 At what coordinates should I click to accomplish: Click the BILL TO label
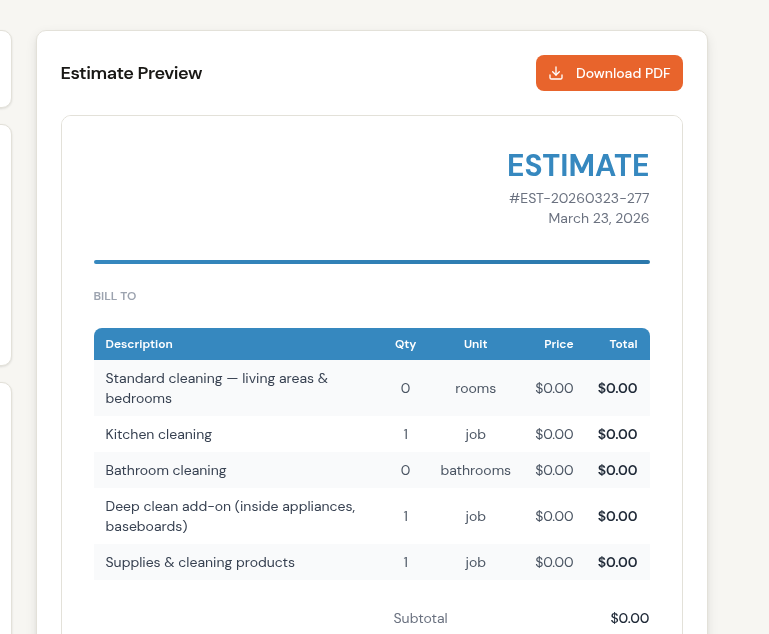click(x=115, y=296)
